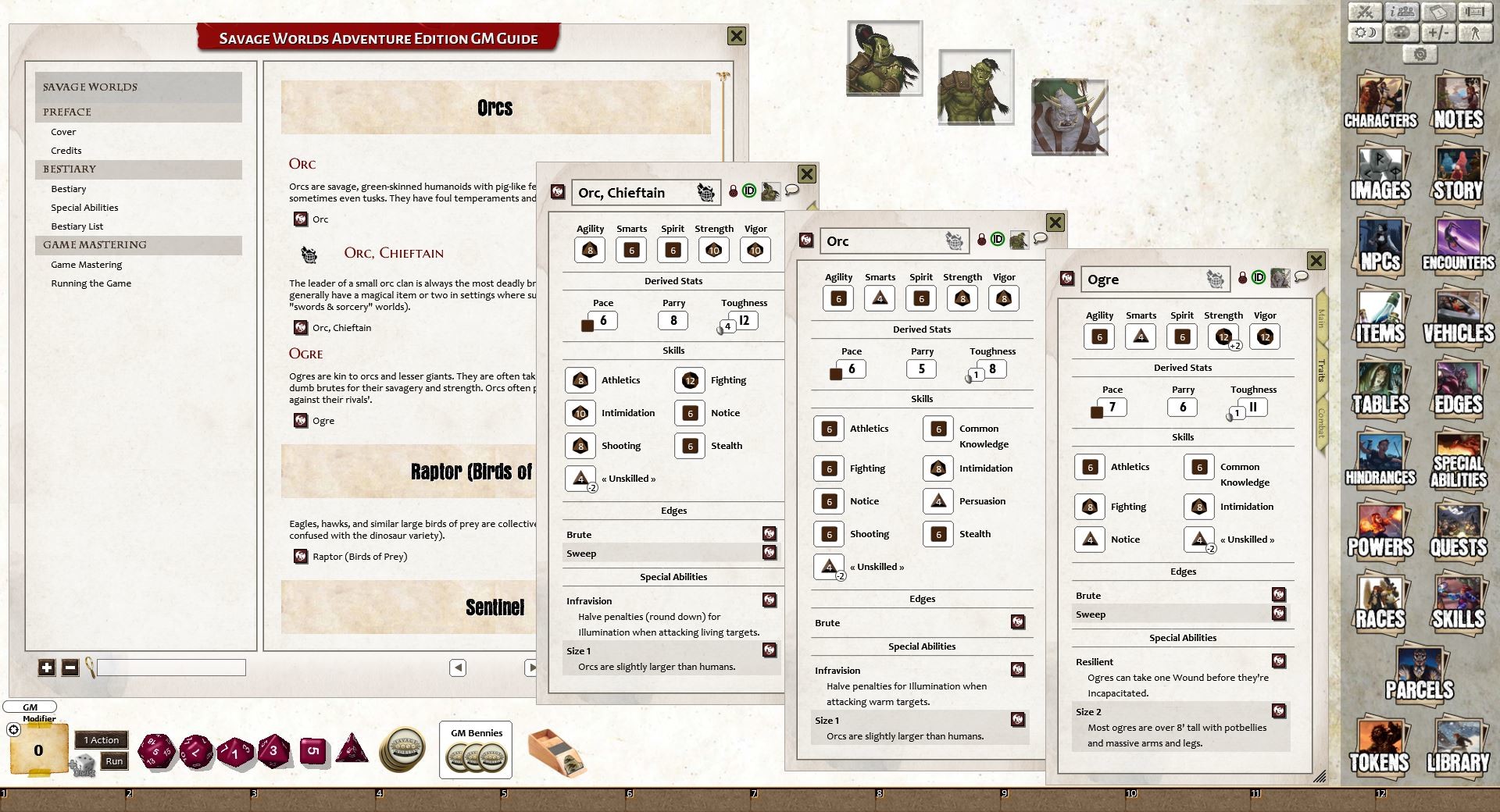Toggle ID visibility on the Orc sheet
This screenshot has width=1500, height=812.
coord(996,240)
